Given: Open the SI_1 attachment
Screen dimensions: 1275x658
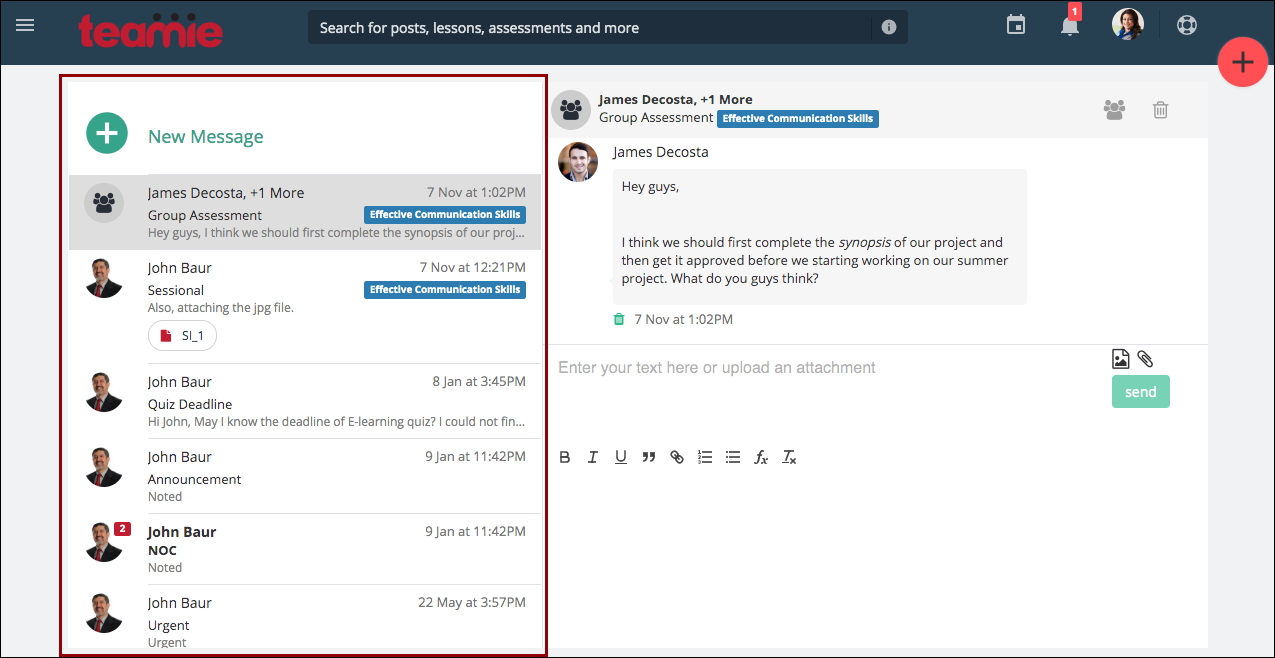Looking at the screenshot, I should pyautogui.click(x=182, y=336).
